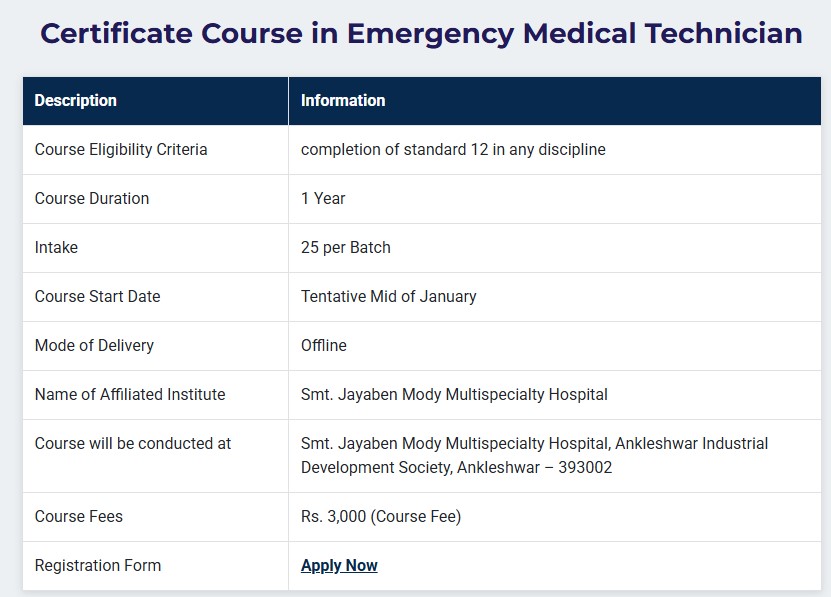
Task: Click the Name of Affiliated Institute label
Action: 130,394
